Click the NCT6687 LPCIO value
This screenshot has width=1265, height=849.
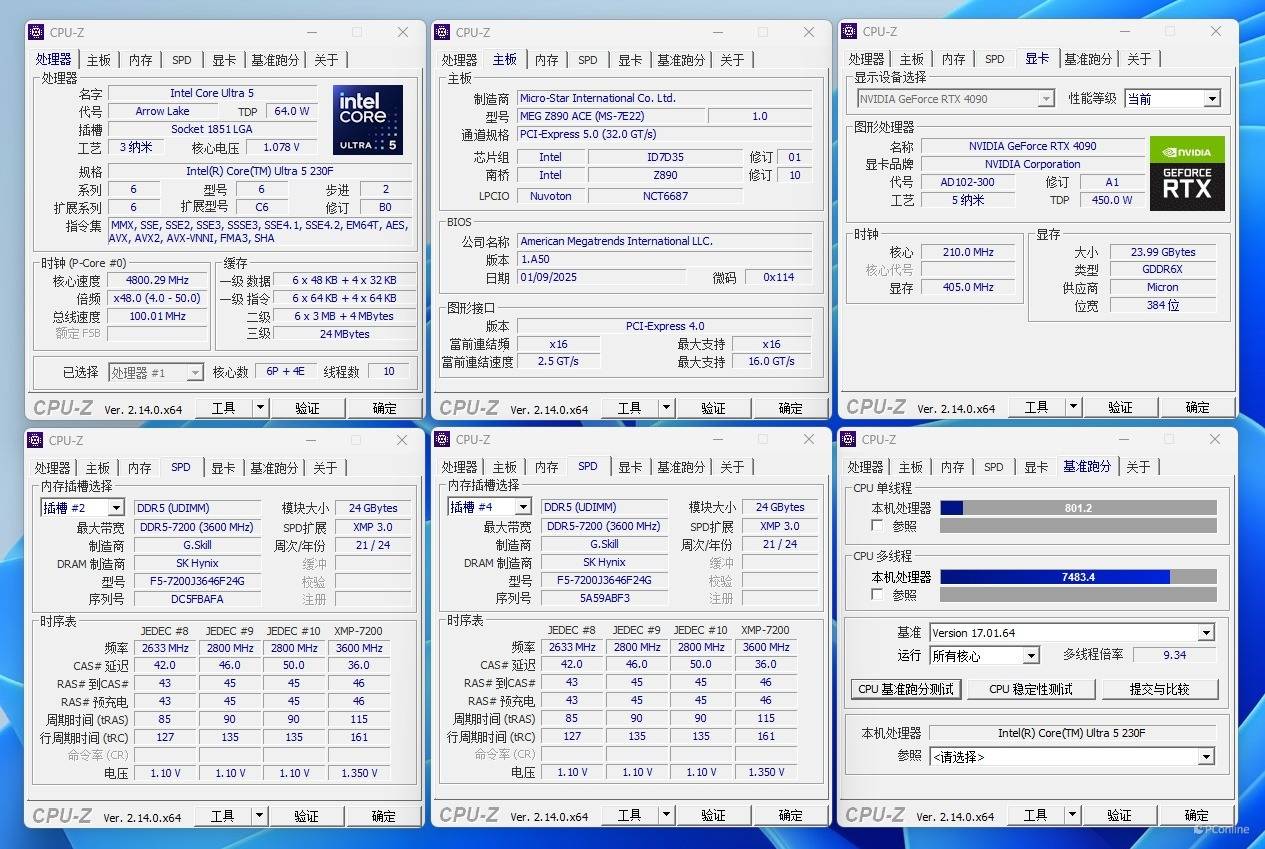pyautogui.click(x=665, y=196)
